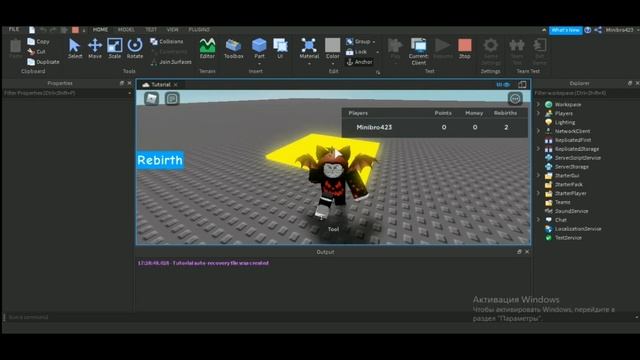640x360 pixels.
Task: Open the FILE menu
Action: 14,29
